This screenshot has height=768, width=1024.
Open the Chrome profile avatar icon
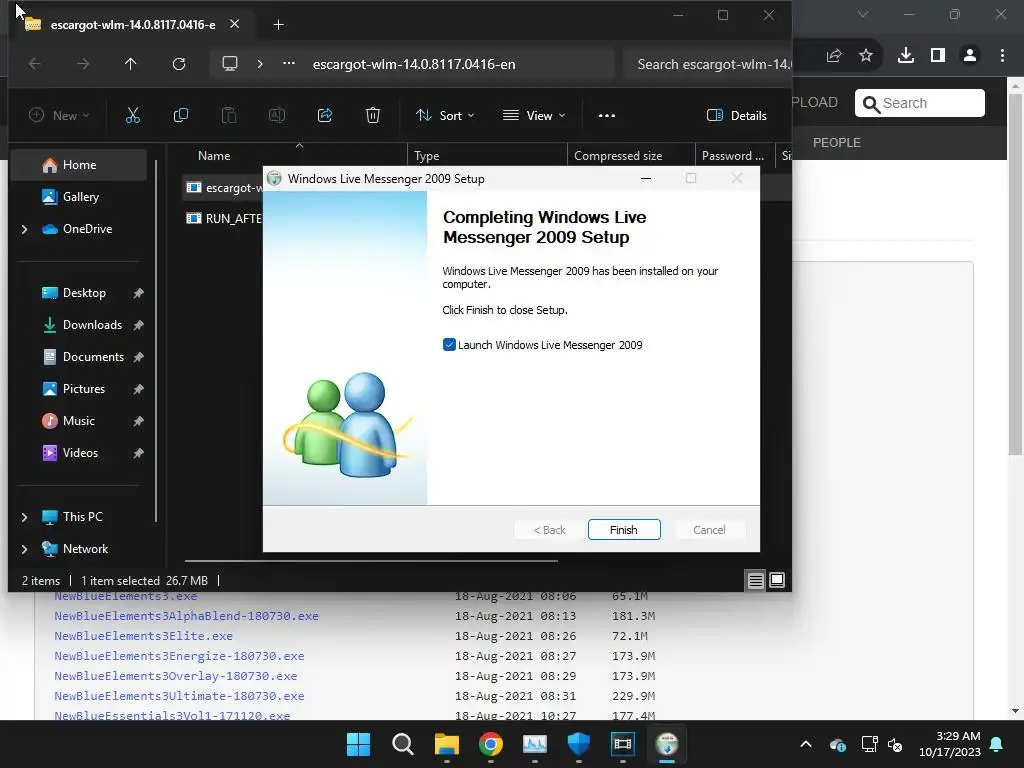(x=970, y=56)
